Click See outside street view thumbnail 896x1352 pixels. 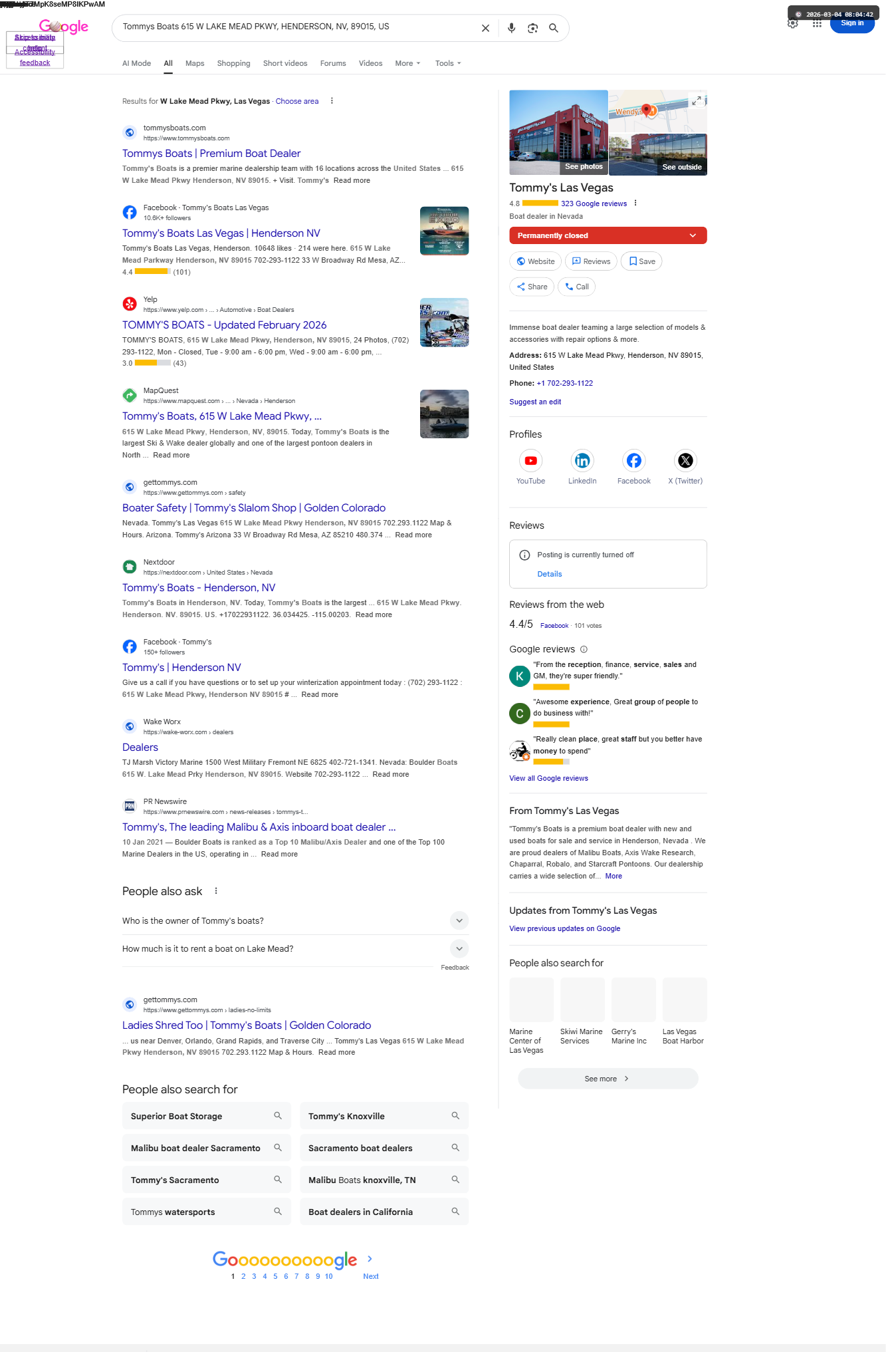tap(658, 154)
